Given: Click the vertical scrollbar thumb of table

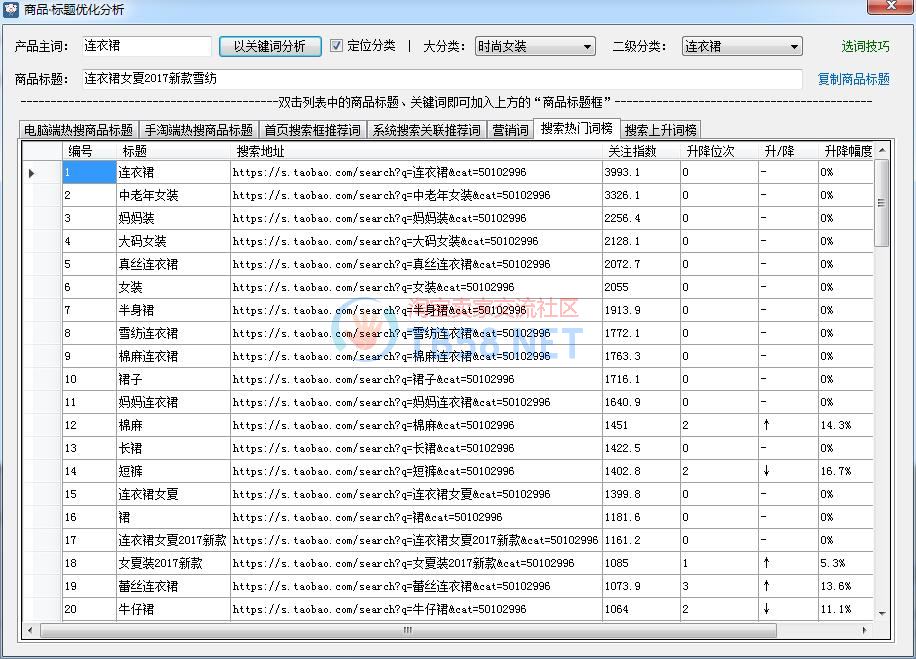Looking at the screenshot, I should coord(882,205).
